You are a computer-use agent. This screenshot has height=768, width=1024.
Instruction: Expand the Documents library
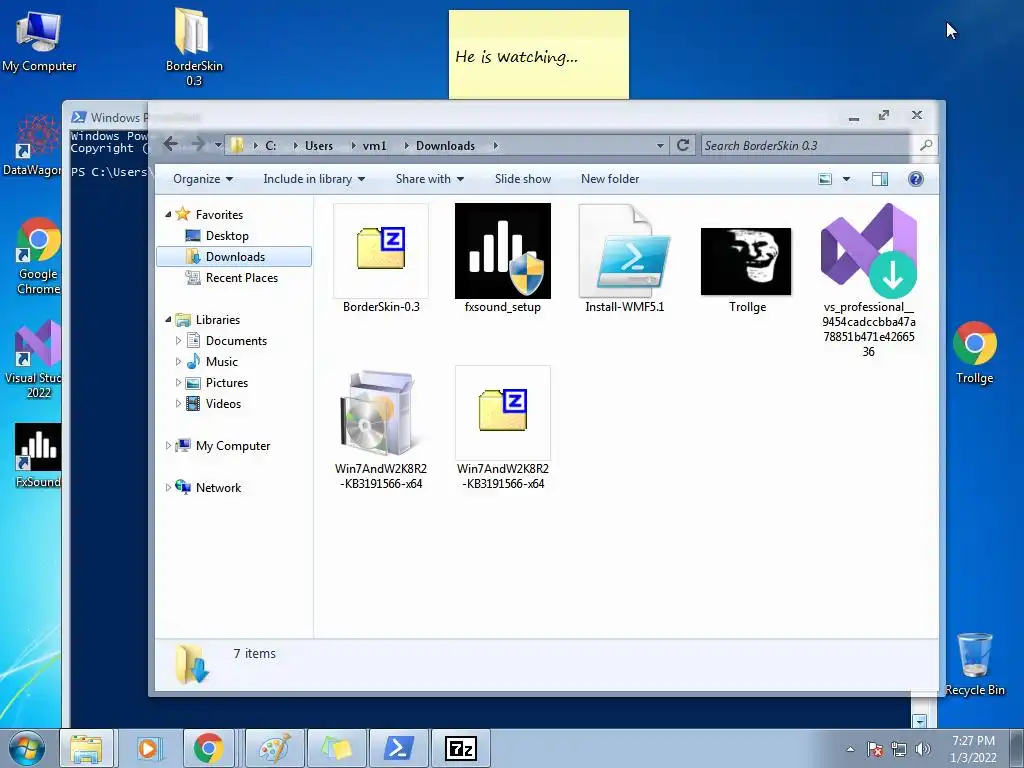178,340
